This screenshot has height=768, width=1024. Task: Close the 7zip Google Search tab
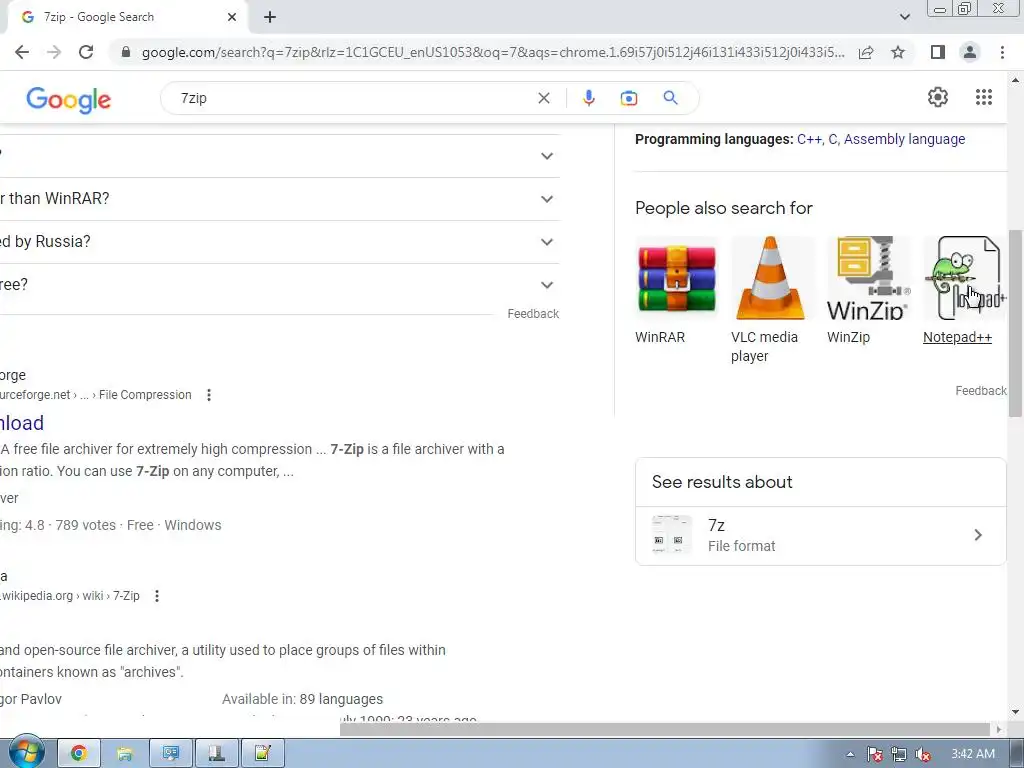232,17
